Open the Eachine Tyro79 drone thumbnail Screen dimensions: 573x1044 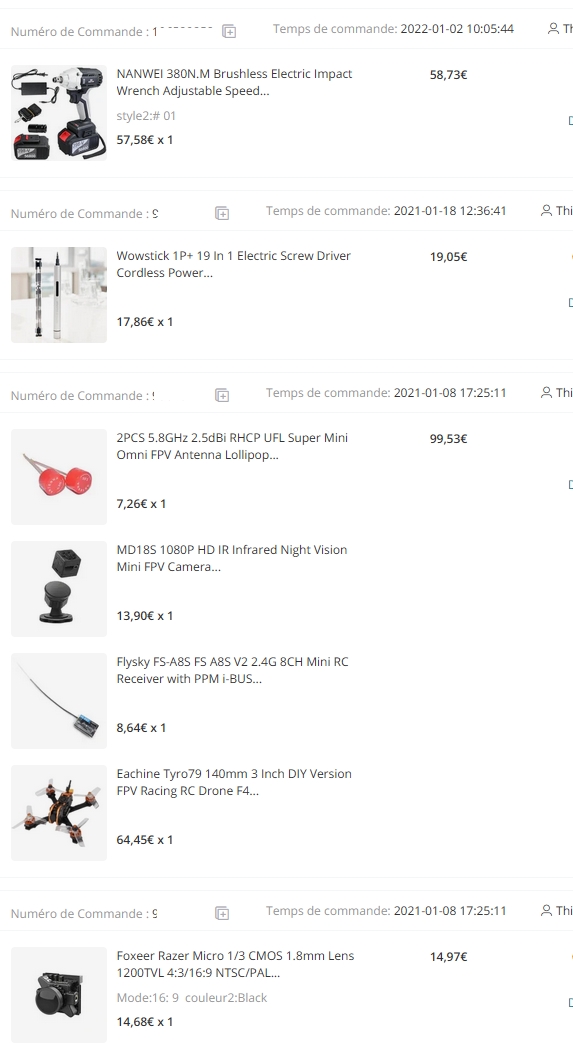click(x=59, y=812)
